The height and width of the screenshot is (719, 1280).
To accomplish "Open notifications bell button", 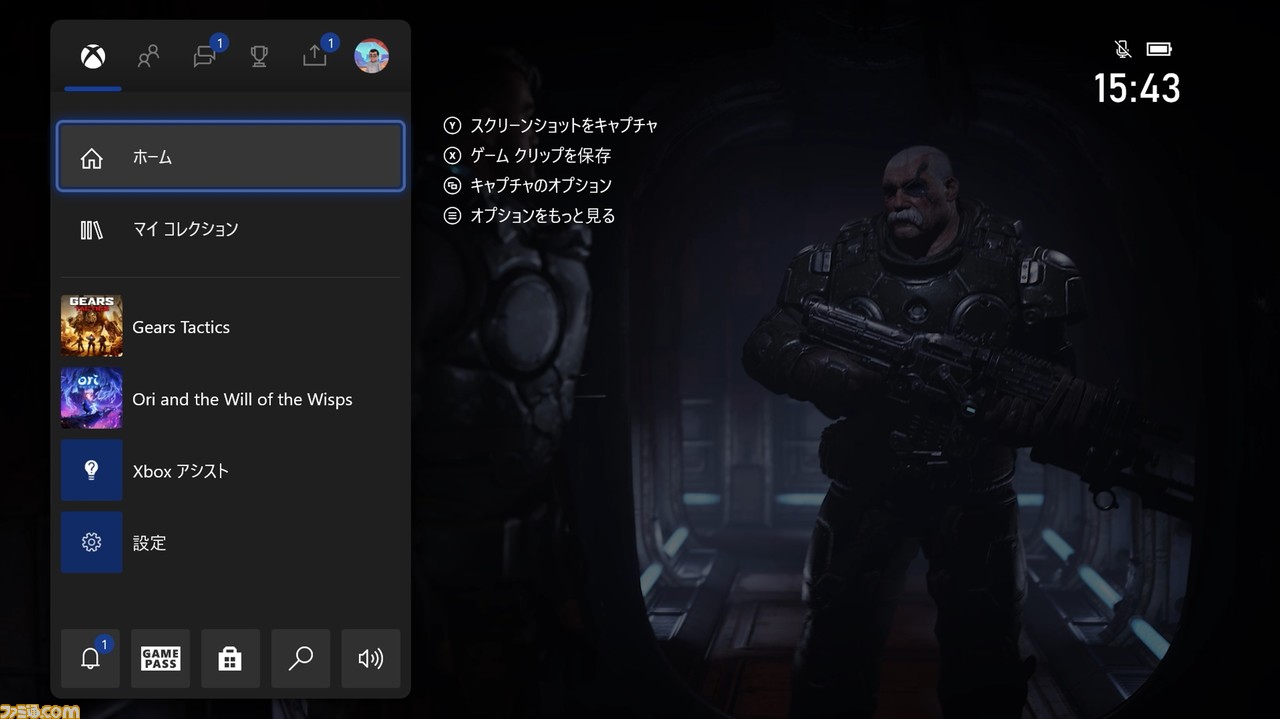I will (x=90, y=658).
